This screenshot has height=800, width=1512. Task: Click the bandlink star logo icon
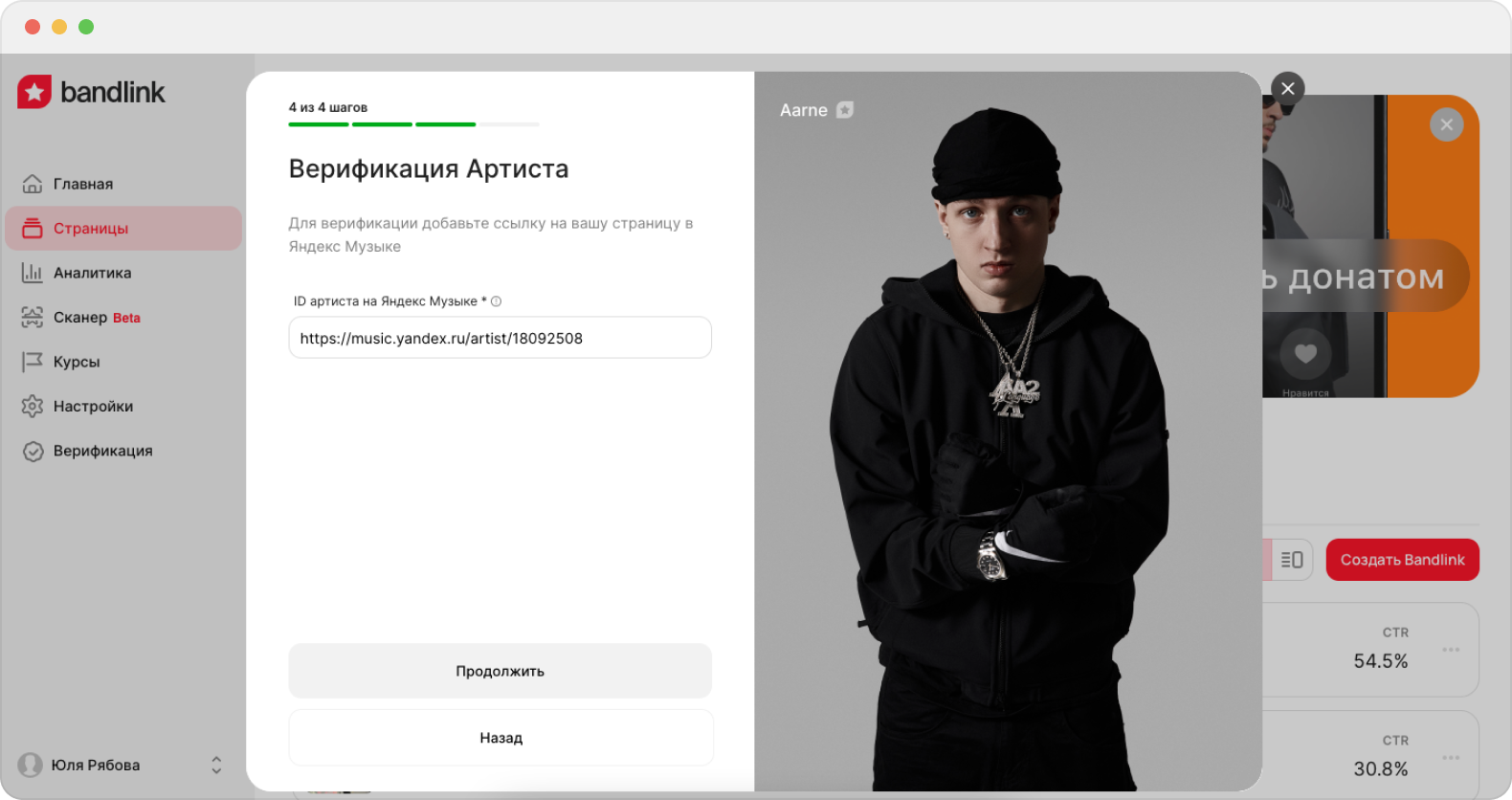point(34,92)
